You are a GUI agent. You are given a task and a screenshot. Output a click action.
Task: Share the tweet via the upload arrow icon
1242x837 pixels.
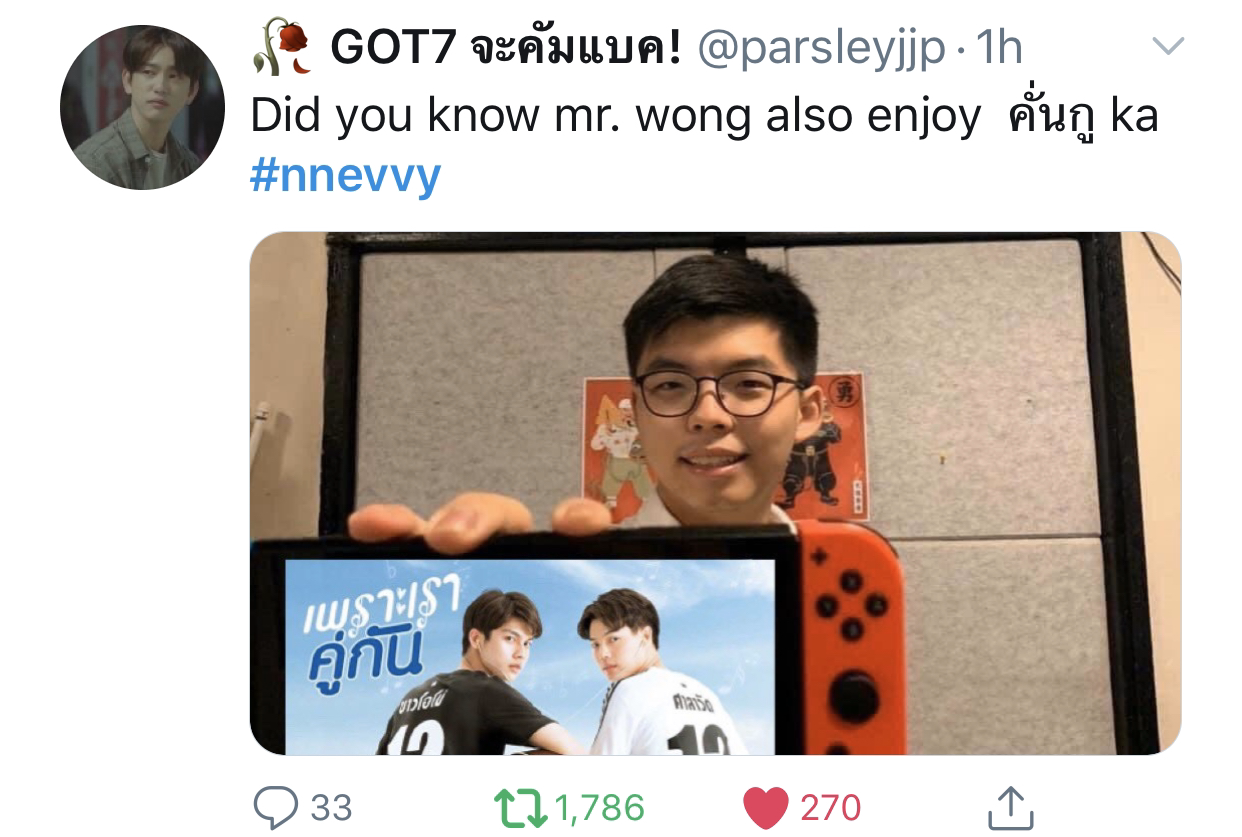(1010, 807)
